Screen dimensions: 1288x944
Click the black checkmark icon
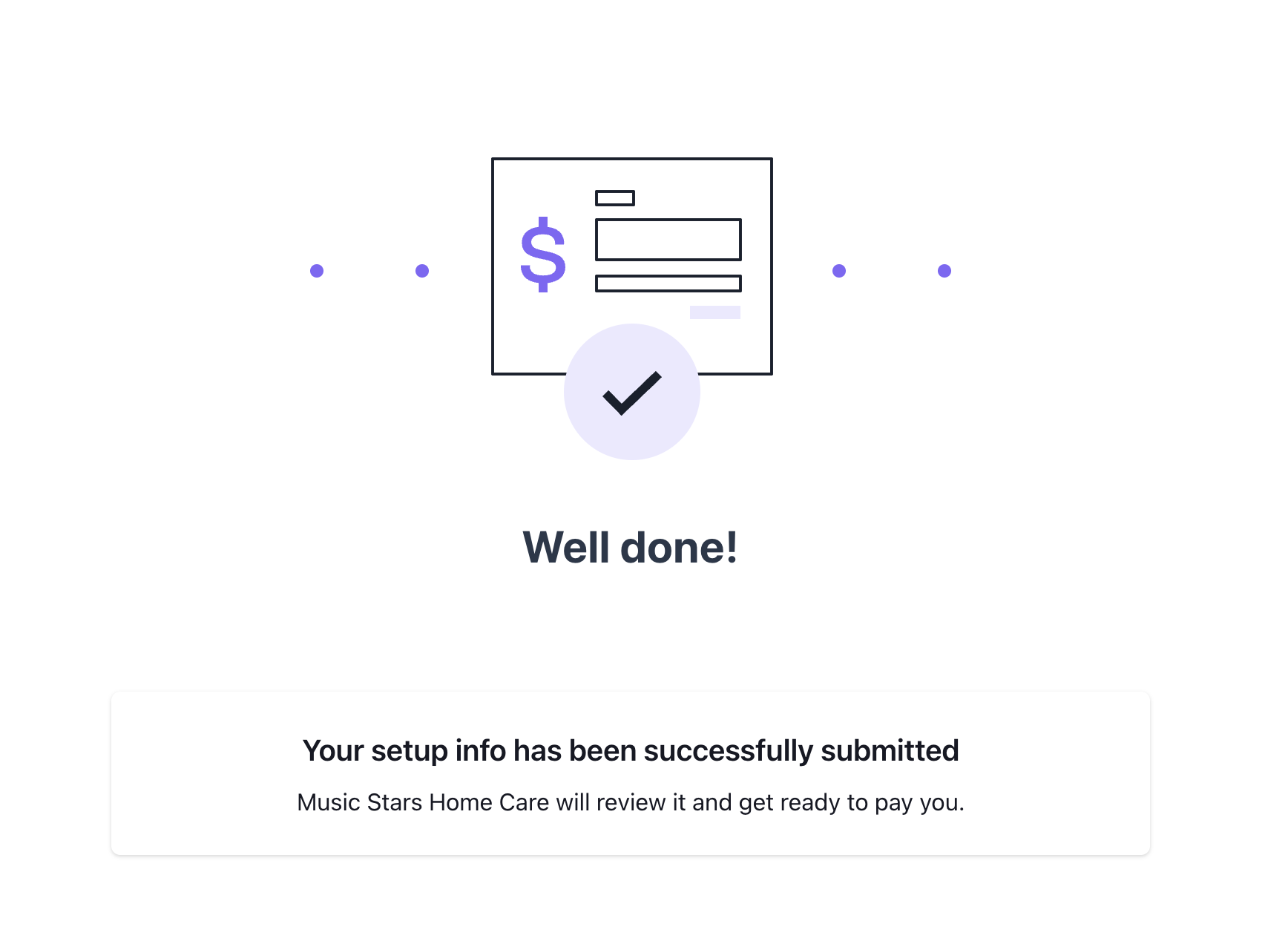(632, 392)
